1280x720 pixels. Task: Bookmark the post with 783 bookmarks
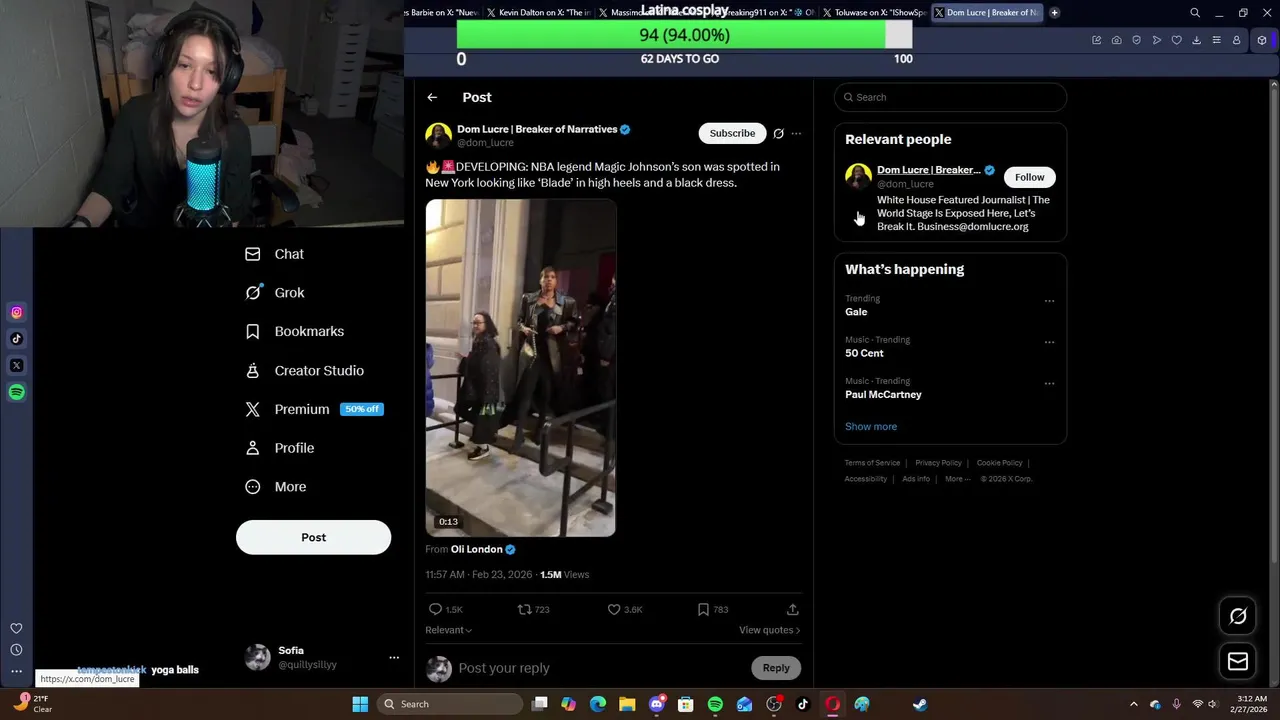(703, 609)
